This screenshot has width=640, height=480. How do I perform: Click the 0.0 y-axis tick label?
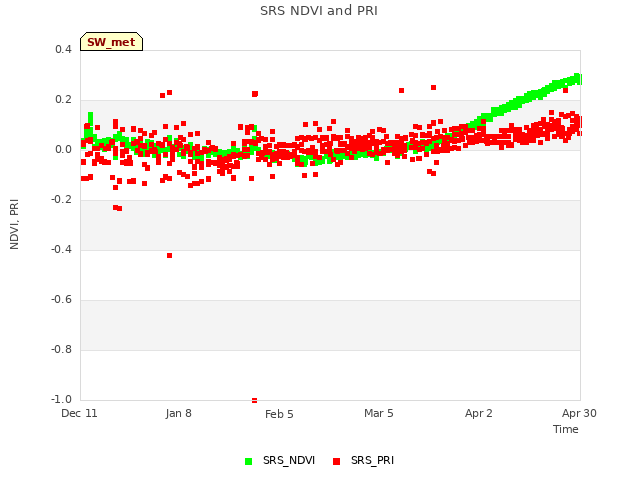pyautogui.click(x=63, y=149)
